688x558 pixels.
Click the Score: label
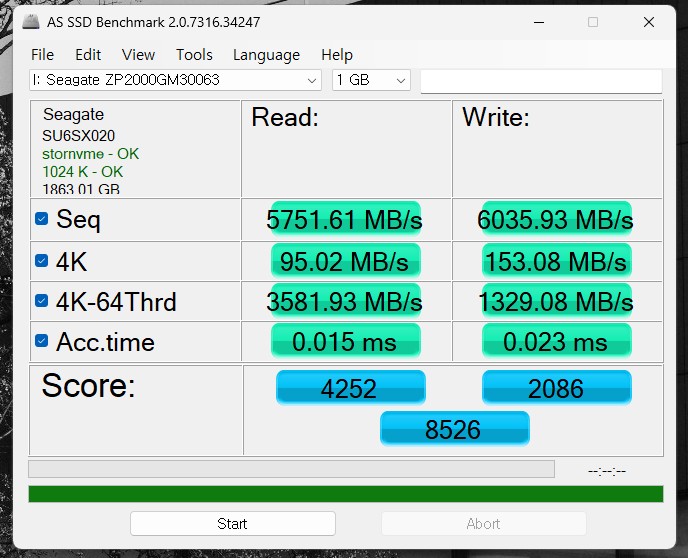(88, 385)
